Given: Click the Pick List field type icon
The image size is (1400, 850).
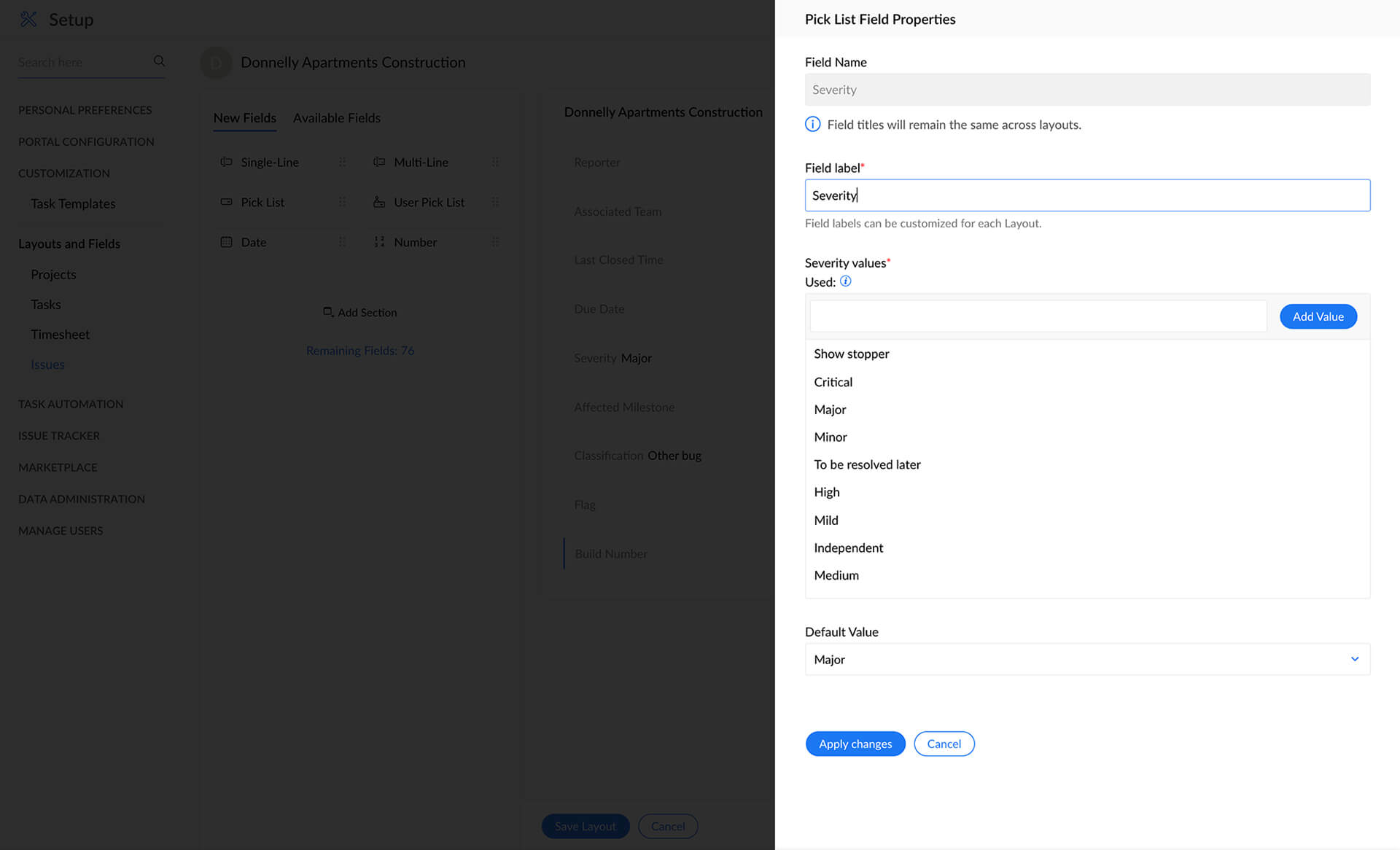Looking at the screenshot, I should pos(227,202).
